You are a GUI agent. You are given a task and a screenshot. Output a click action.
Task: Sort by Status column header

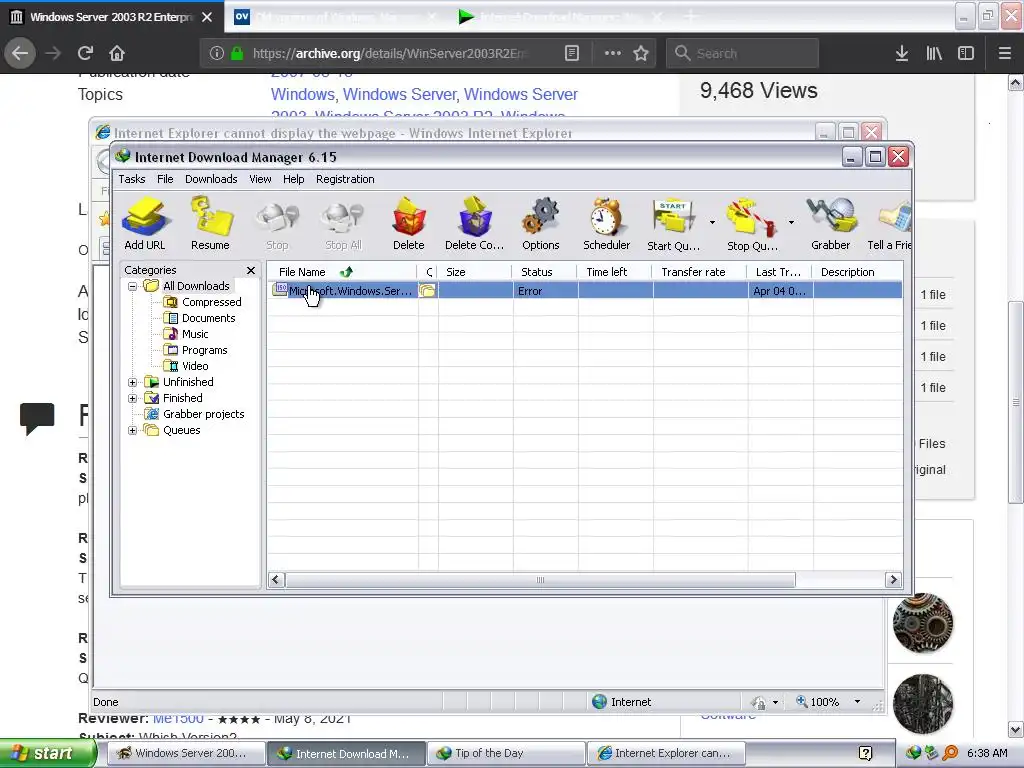point(545,272)
